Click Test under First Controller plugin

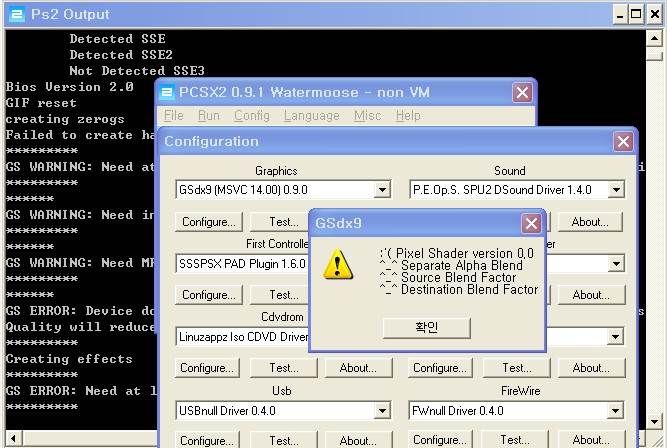[x=281, y=295]
